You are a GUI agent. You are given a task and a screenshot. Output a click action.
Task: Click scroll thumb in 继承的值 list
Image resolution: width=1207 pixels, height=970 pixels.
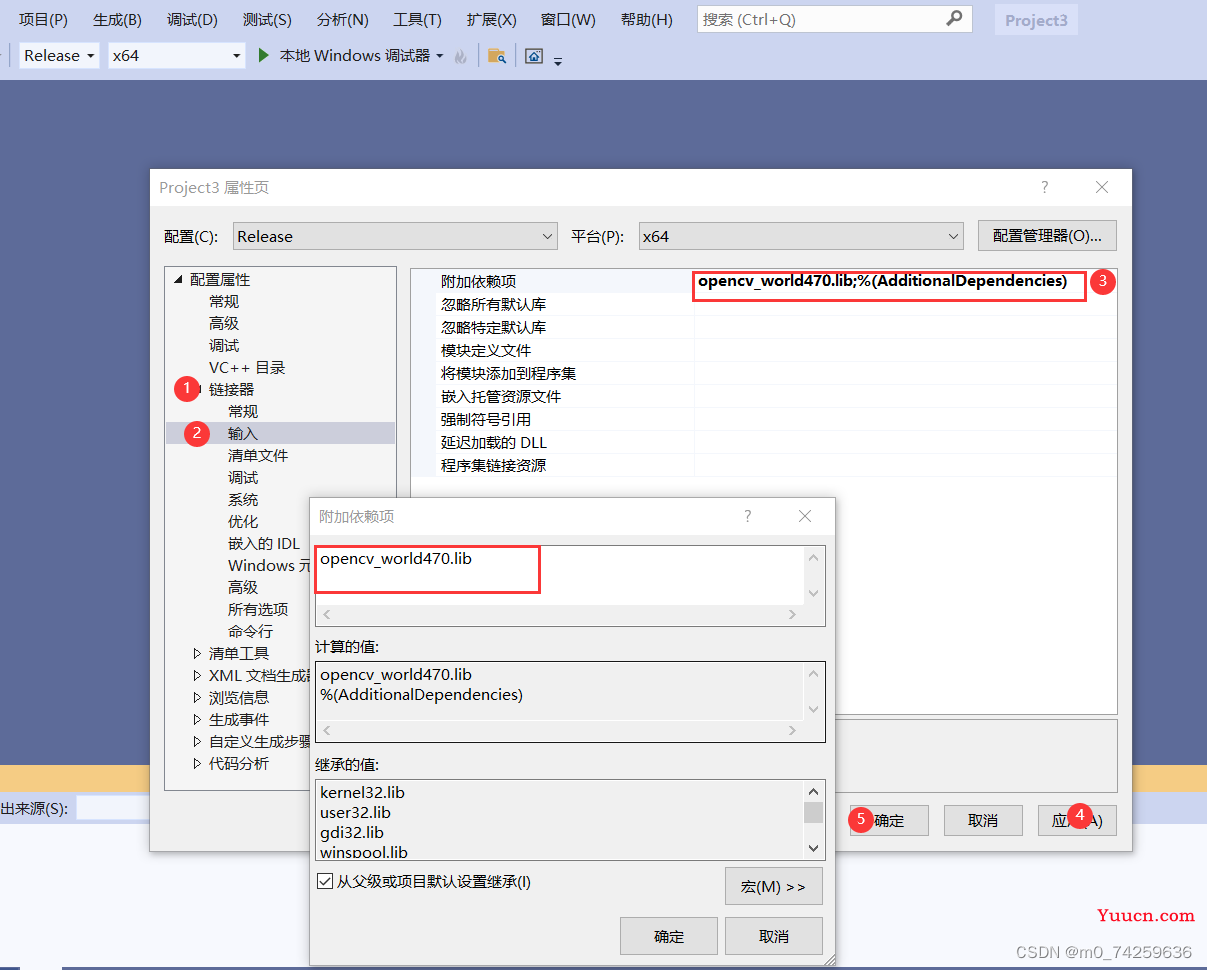point(813,812)
